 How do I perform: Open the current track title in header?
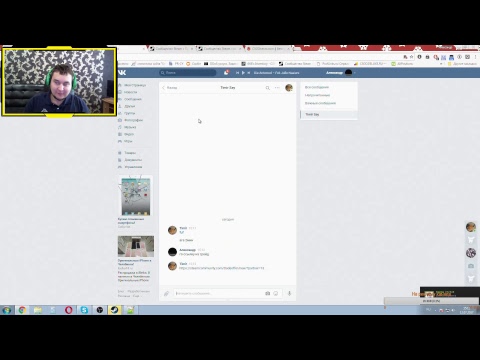277,73
